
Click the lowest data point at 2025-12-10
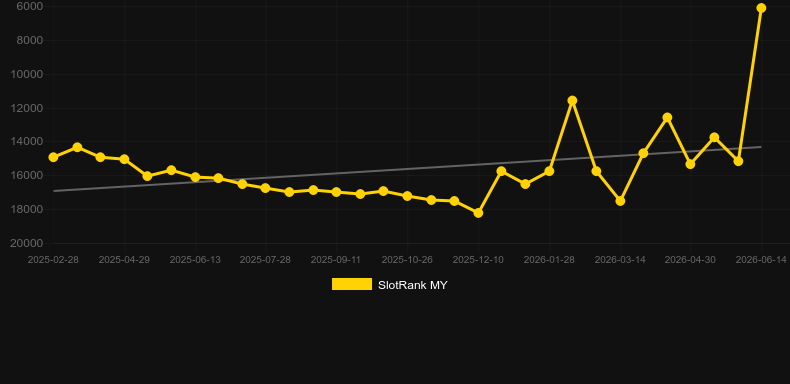[478, 213]
